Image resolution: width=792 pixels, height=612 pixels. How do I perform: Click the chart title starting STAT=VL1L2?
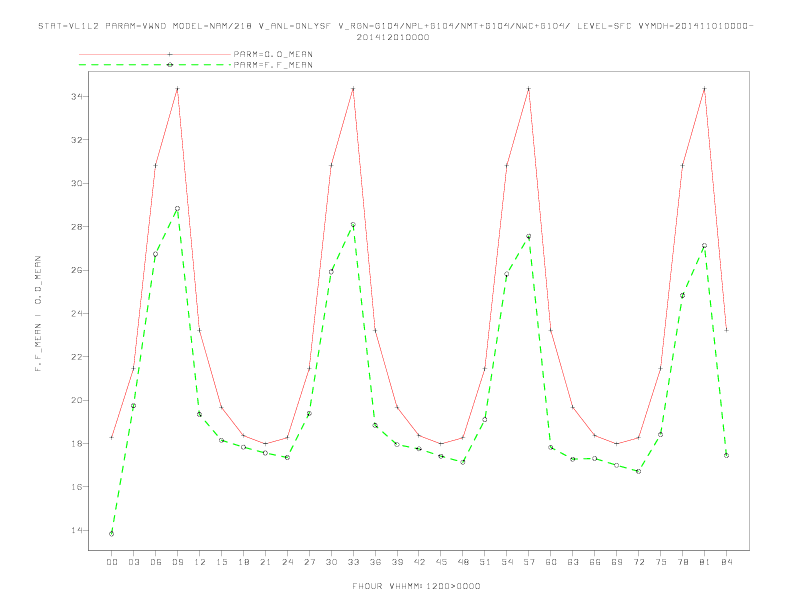tap(395, 26)
